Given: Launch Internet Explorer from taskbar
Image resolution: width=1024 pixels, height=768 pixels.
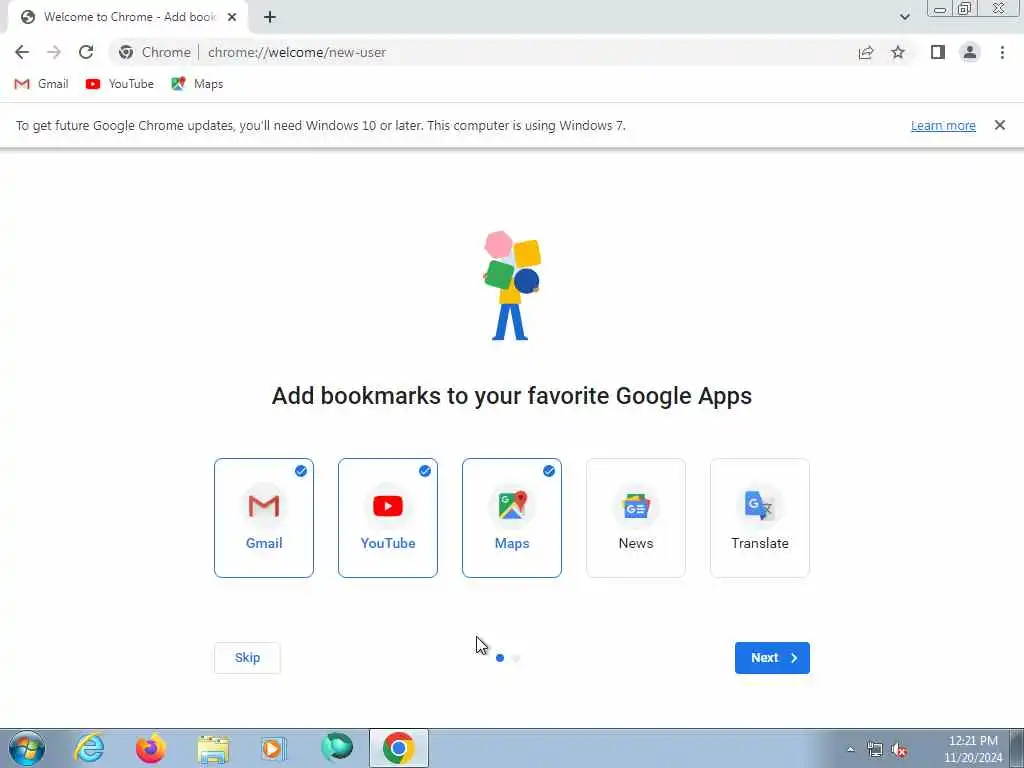Looking at the screenshot, I should 89,748.
